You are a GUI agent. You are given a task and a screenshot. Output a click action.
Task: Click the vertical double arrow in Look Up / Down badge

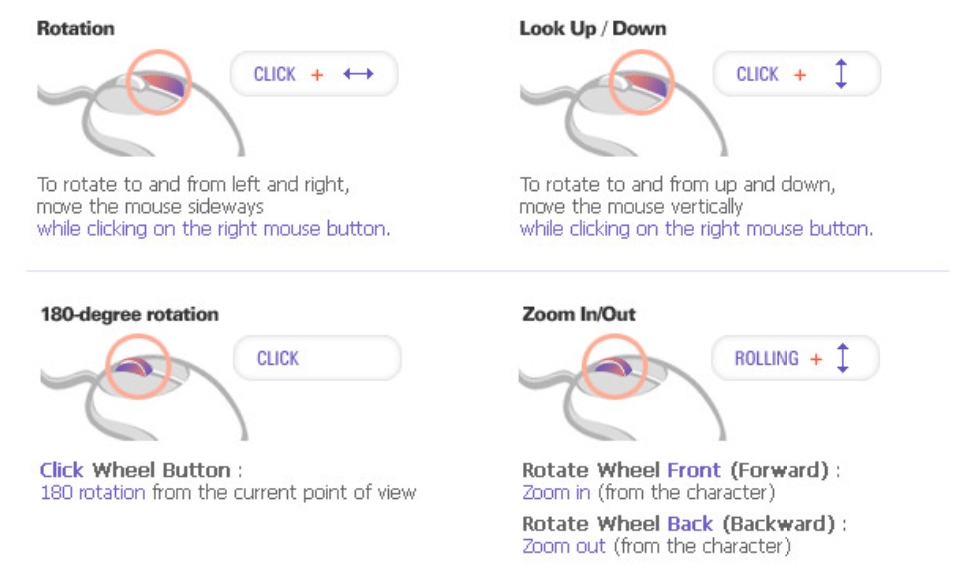coord(840,74)
